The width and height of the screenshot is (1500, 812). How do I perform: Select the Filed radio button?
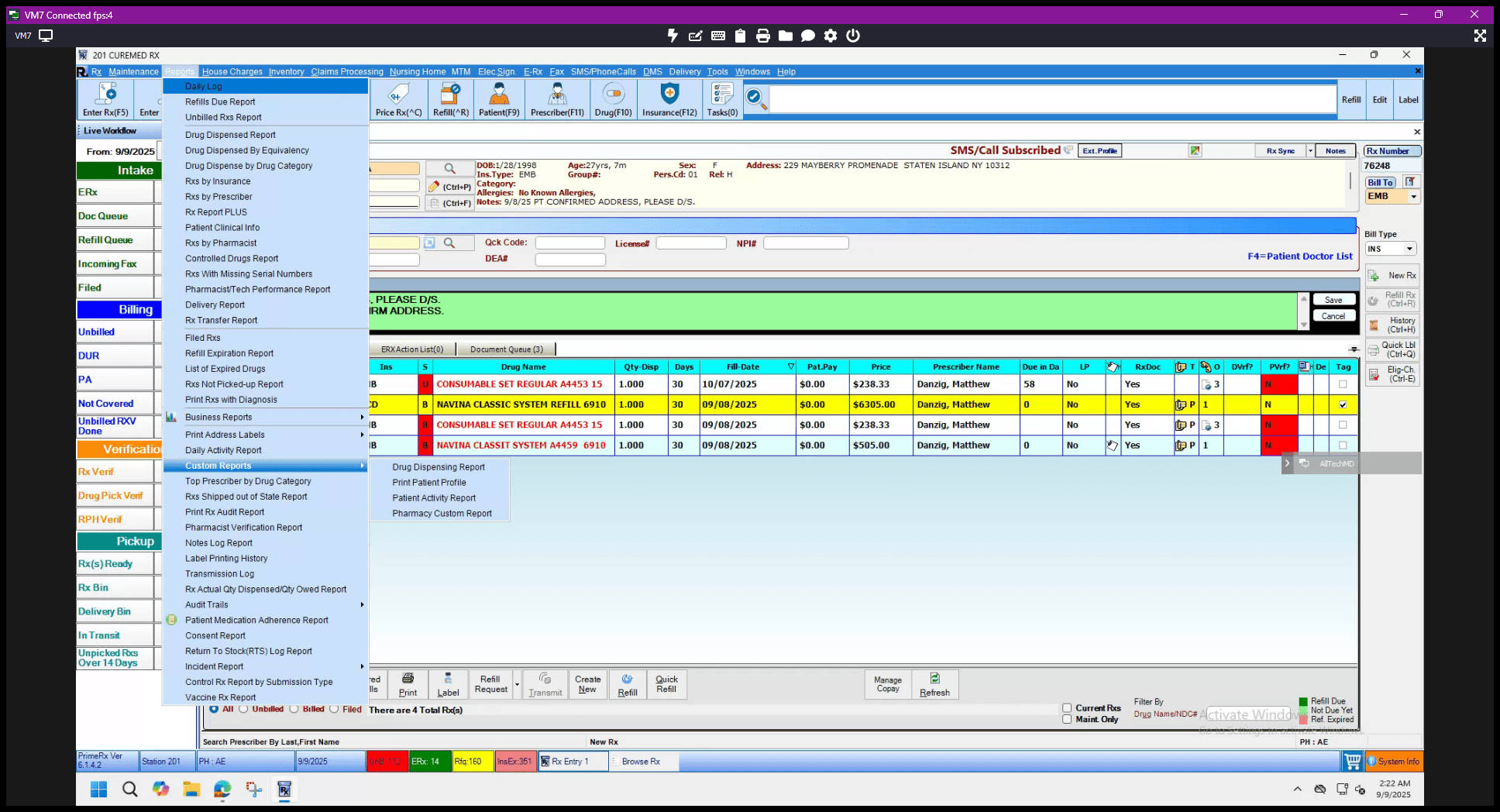[x=334, y=709]
